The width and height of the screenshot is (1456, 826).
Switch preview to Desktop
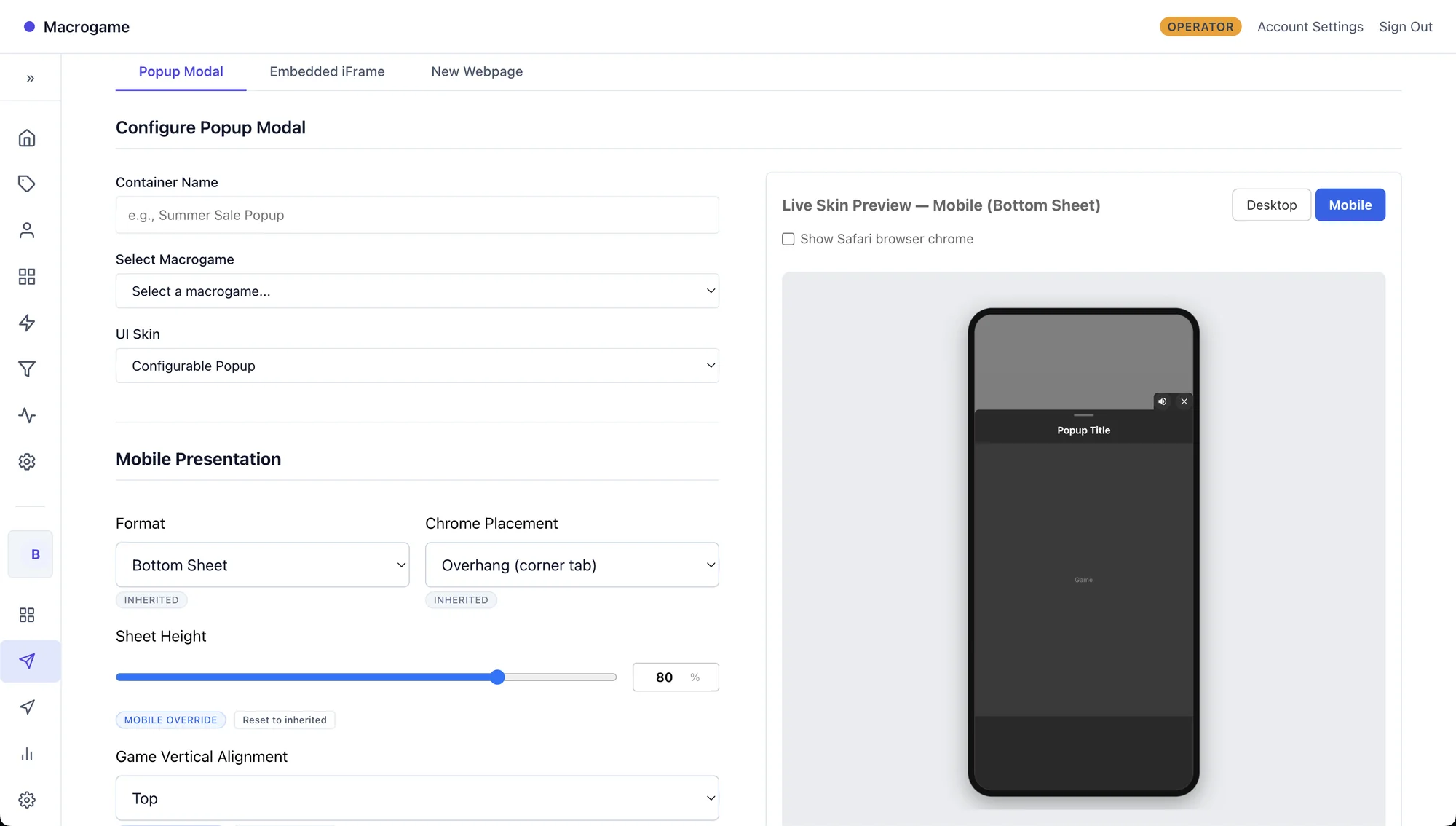1271,205
